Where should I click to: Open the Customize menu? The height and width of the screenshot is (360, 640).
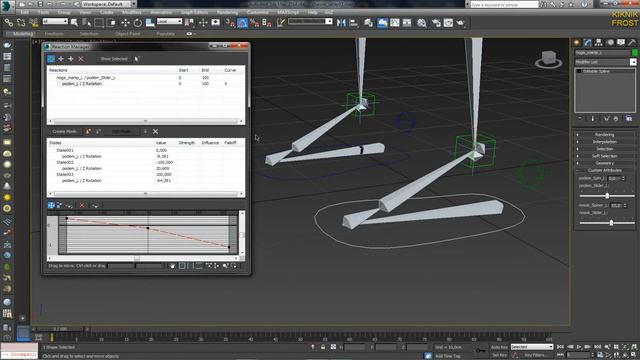(258, 12)
